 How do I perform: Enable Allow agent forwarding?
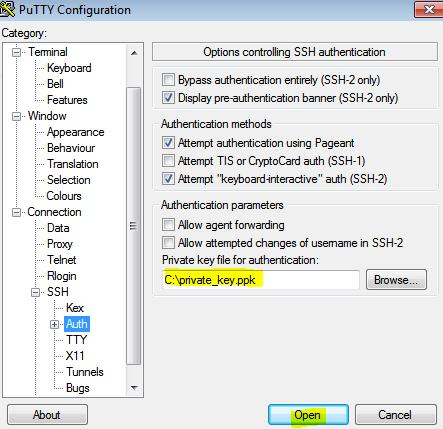(x=168, y=225)
